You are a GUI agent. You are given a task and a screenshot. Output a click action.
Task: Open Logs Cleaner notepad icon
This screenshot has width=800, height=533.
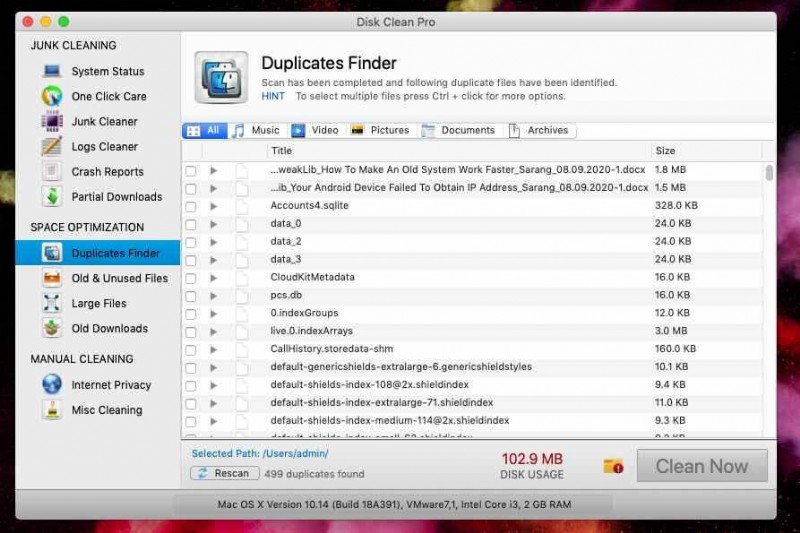pyautogui.click(x=52, y=146)
